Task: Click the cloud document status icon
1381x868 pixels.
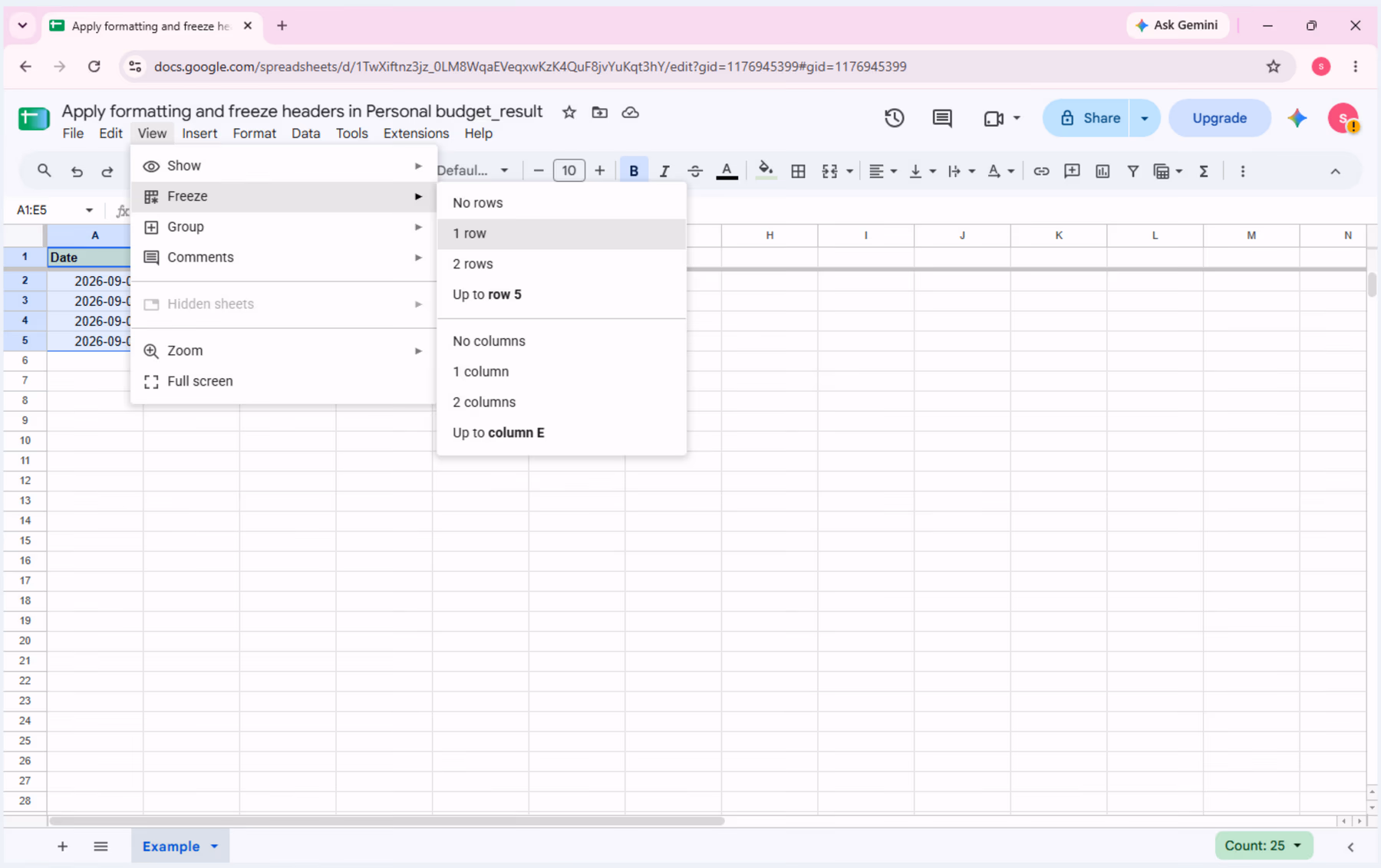Action: [631, 112]
